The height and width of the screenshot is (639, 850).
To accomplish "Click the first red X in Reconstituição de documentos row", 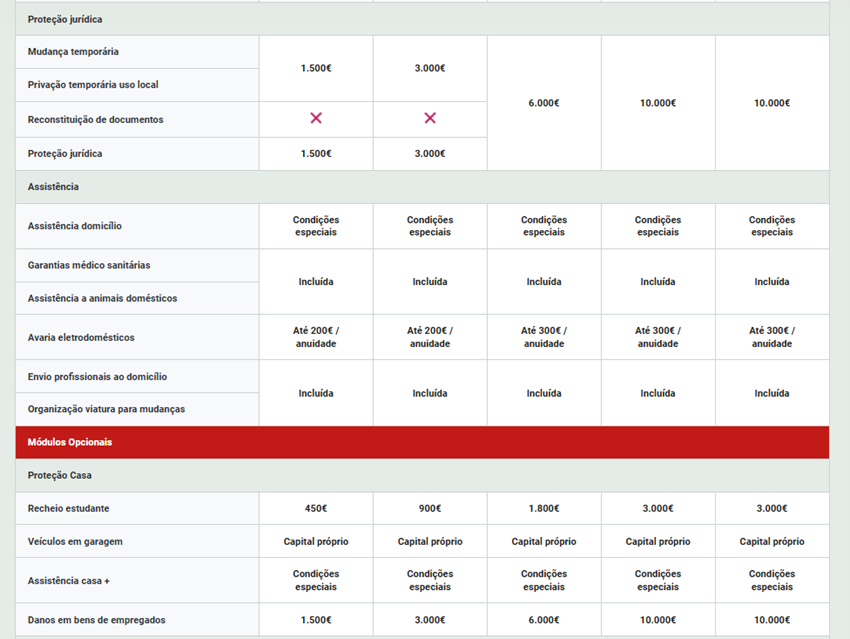I will (316, 118).
